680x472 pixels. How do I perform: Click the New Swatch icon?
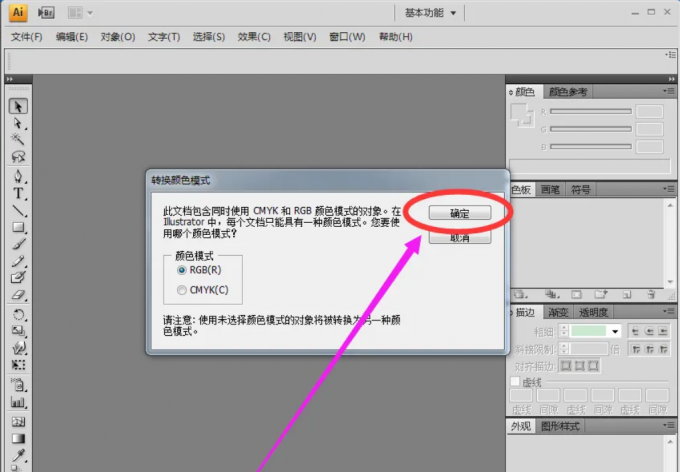pos(627,295)
